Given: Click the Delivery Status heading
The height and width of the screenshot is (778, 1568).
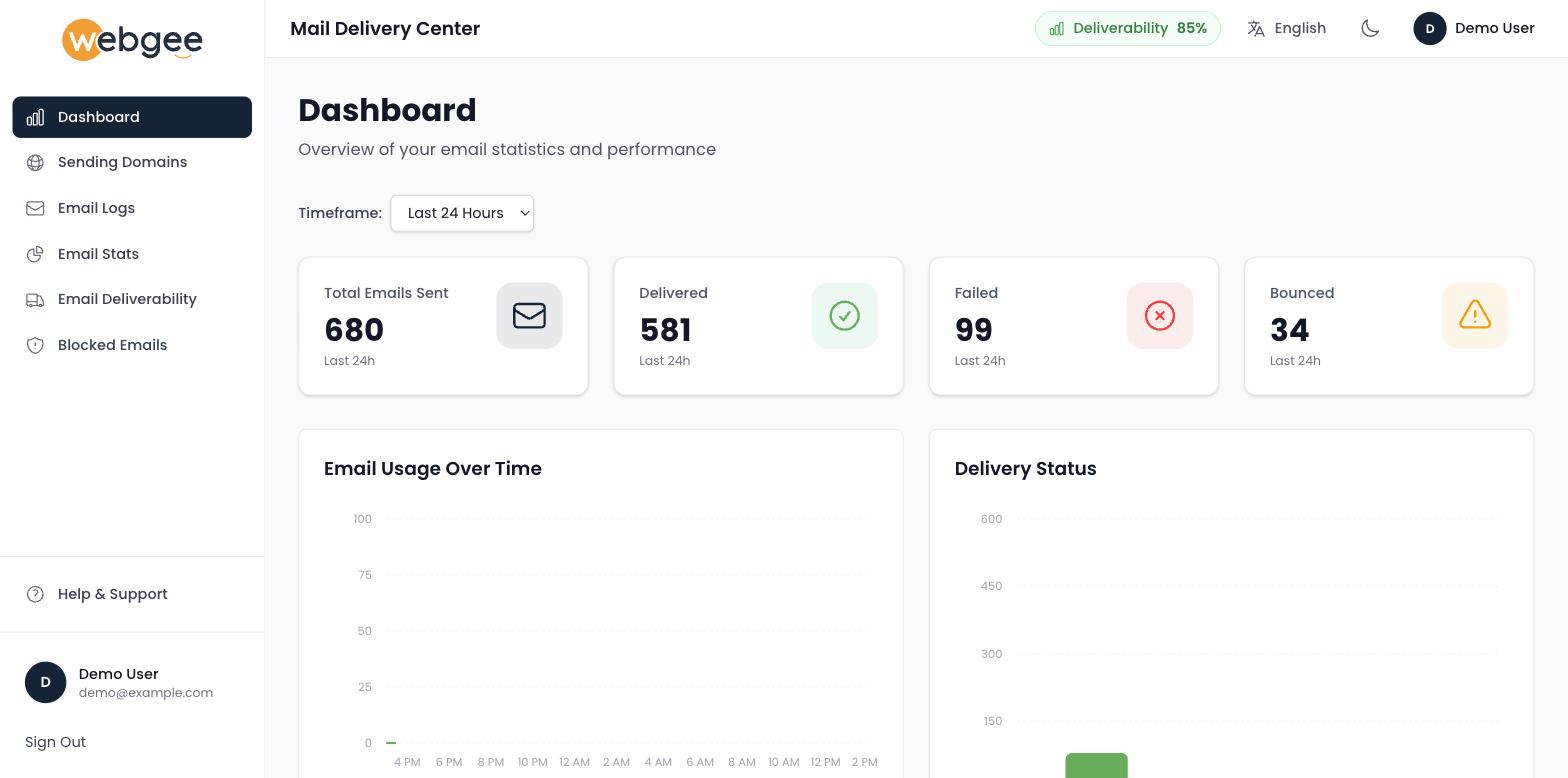Looking at the screenshot, I should [1026, 469].
